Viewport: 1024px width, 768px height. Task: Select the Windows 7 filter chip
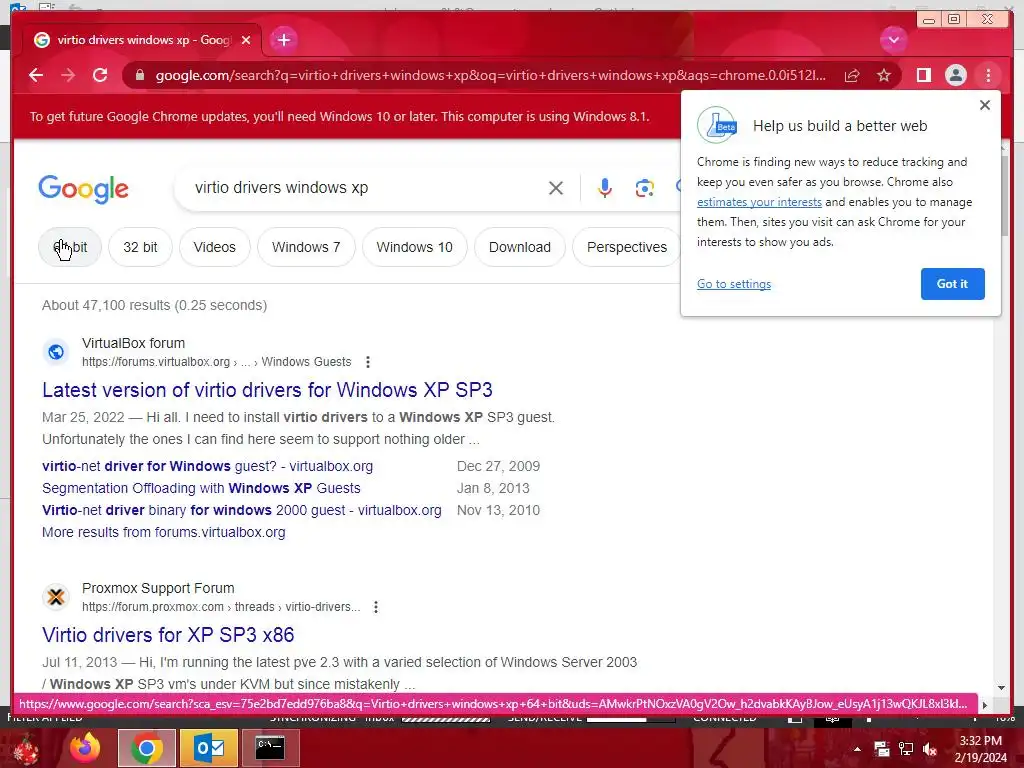coord(306,247)
